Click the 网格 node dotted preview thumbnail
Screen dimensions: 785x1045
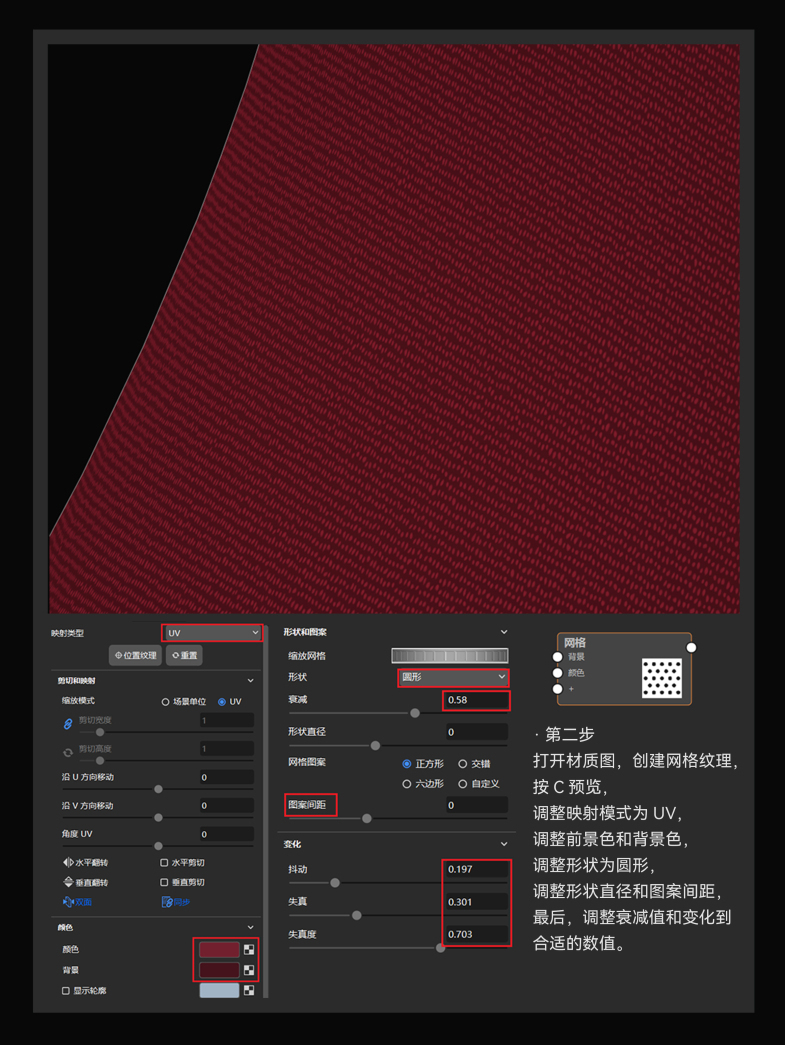[661, 678]
